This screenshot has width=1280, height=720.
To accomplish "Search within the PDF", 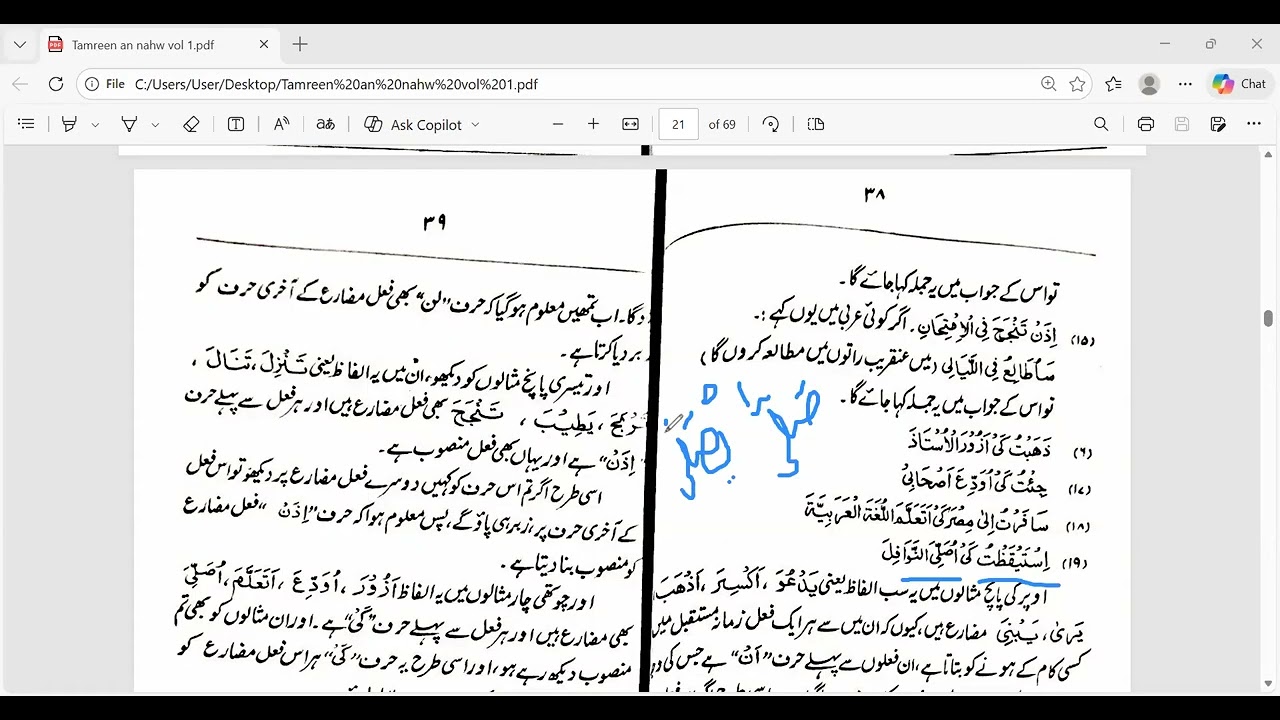I will [x=1101, y=124].
